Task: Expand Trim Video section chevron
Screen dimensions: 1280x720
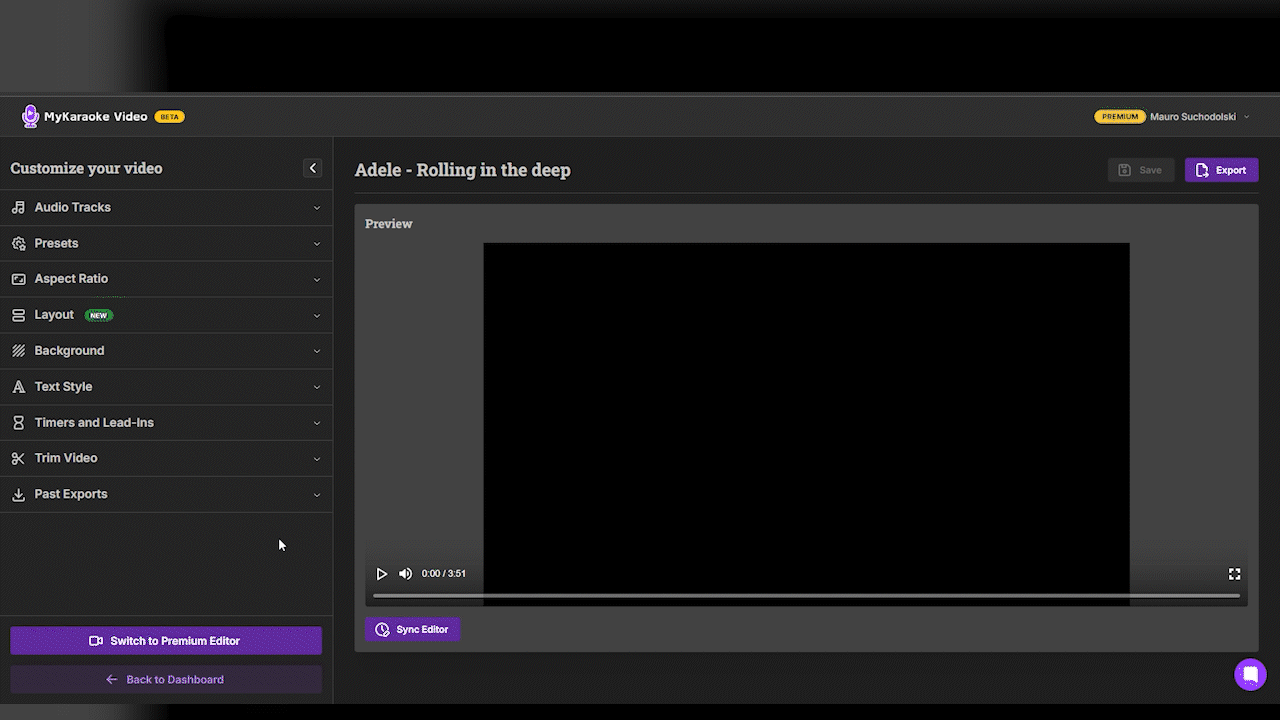Action: click(317, 459)
